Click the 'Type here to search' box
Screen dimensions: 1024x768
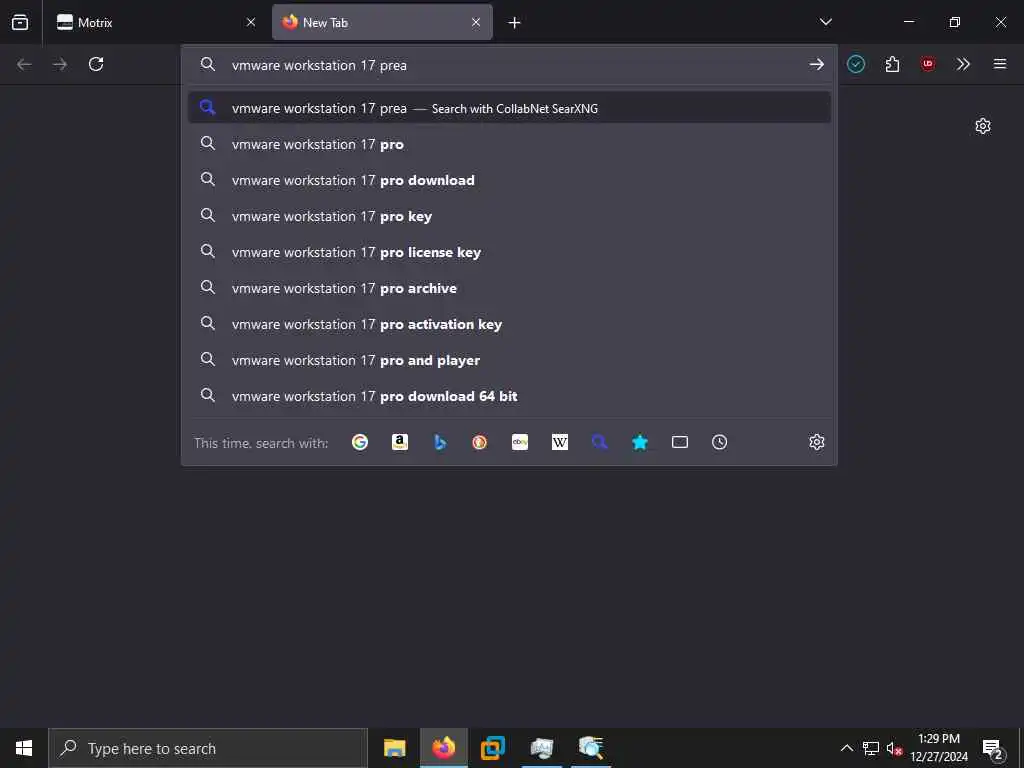point(208,748)
